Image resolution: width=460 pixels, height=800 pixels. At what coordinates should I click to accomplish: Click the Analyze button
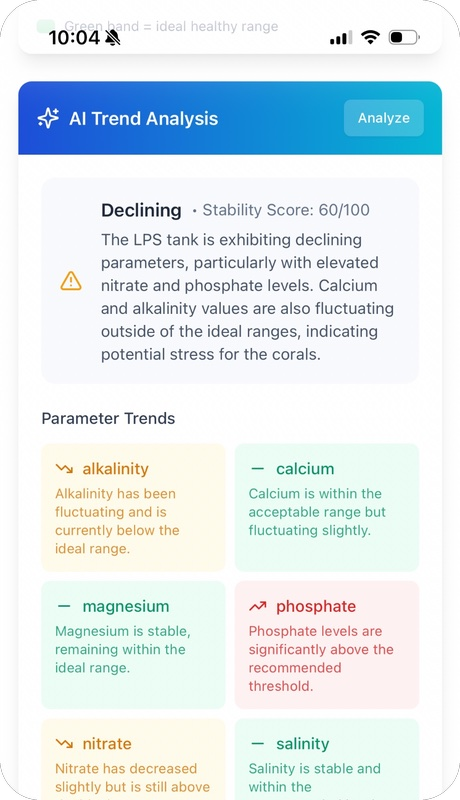tap(384, 118)
